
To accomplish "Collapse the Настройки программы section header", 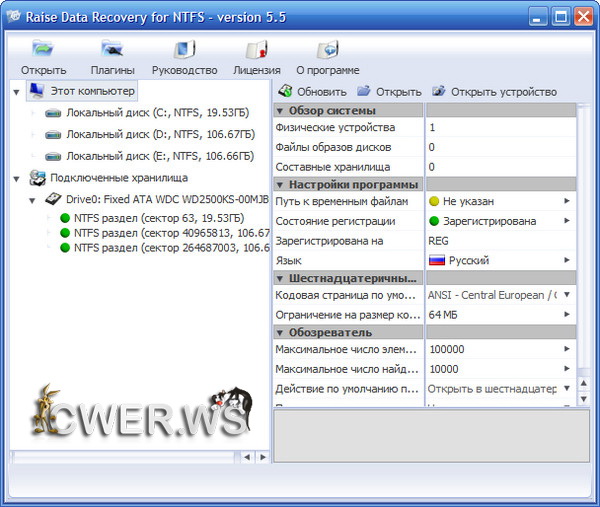I will [280, 185].
